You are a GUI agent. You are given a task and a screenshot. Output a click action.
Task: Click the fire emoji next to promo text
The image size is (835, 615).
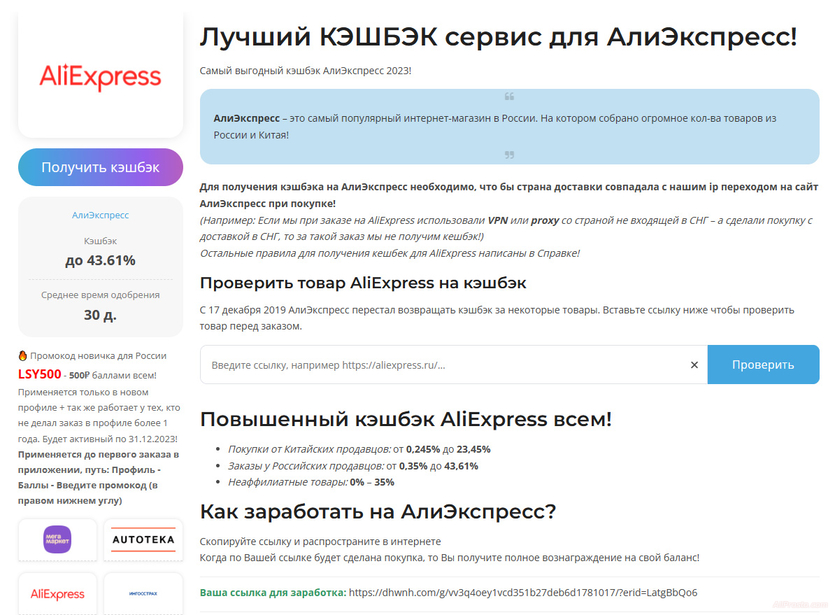24,353
